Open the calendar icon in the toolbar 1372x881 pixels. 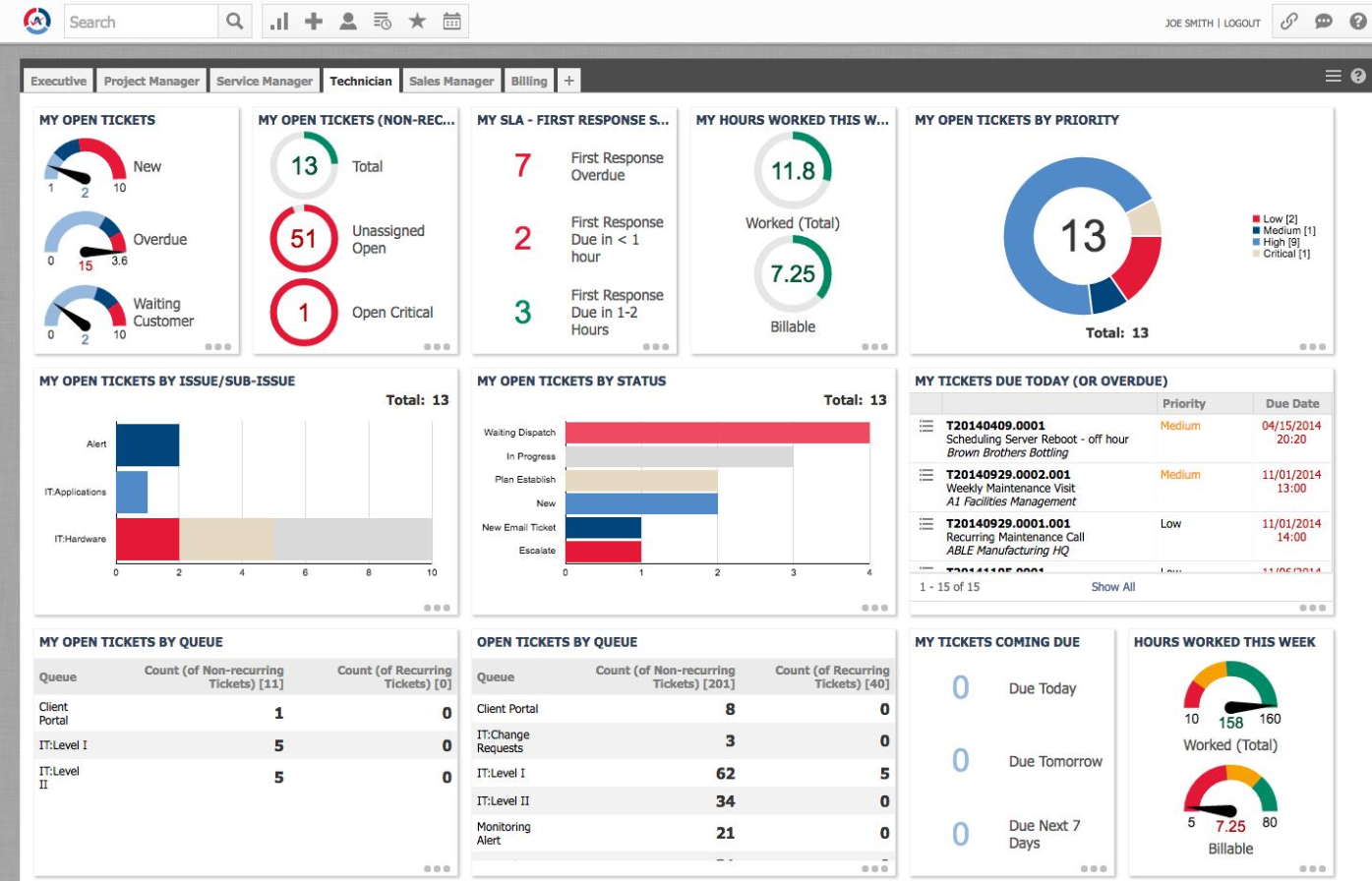(451, 21)
